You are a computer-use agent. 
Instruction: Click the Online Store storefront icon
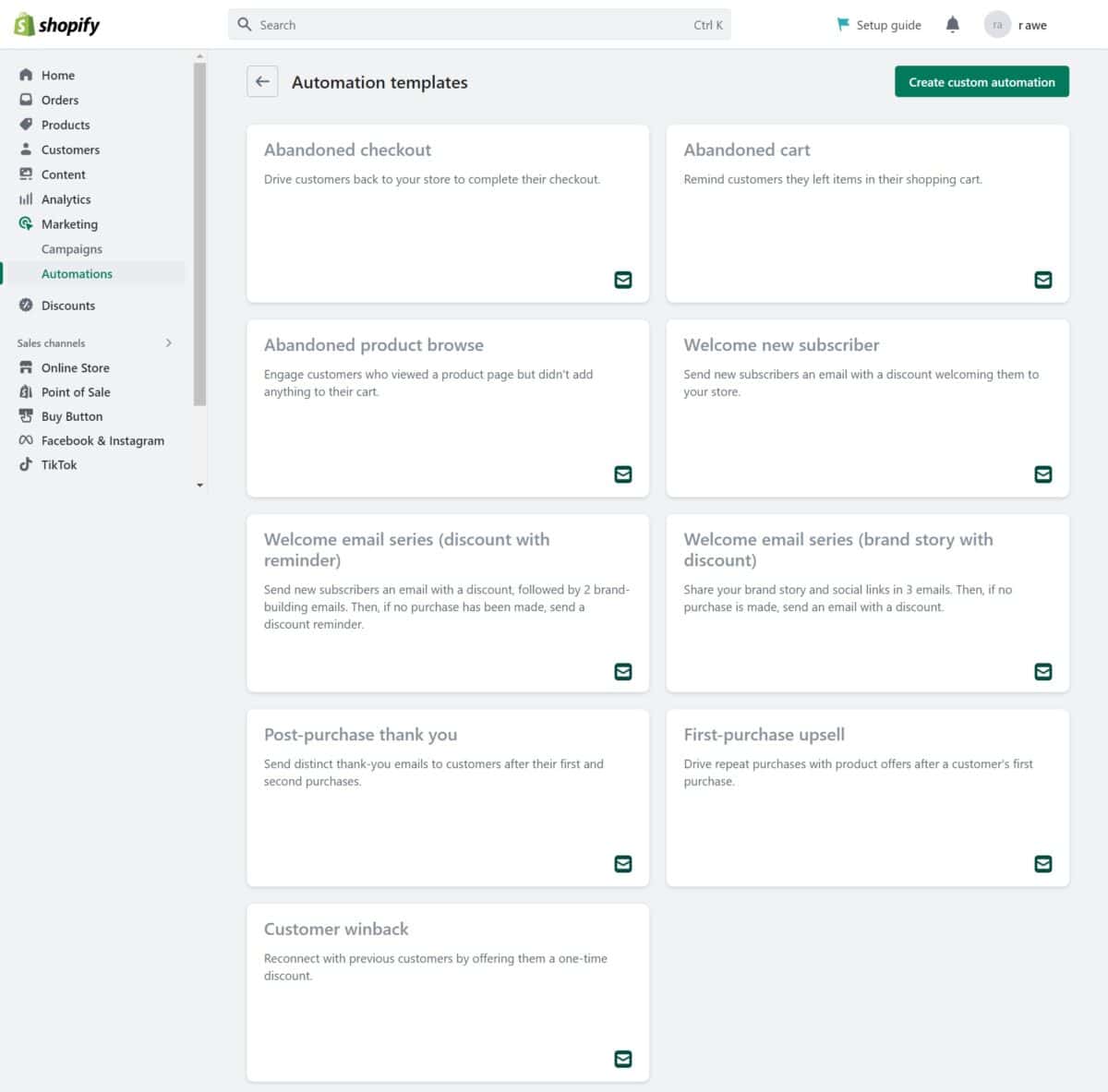[26, 367]
